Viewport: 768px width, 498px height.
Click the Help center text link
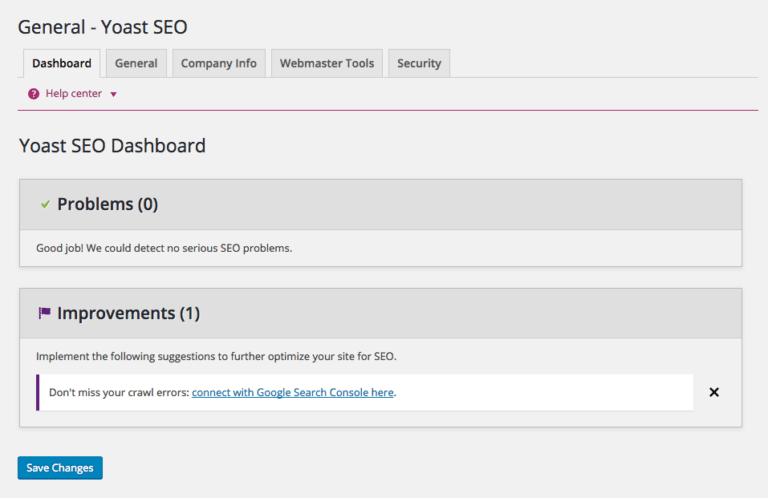click(x=73, y=94)
